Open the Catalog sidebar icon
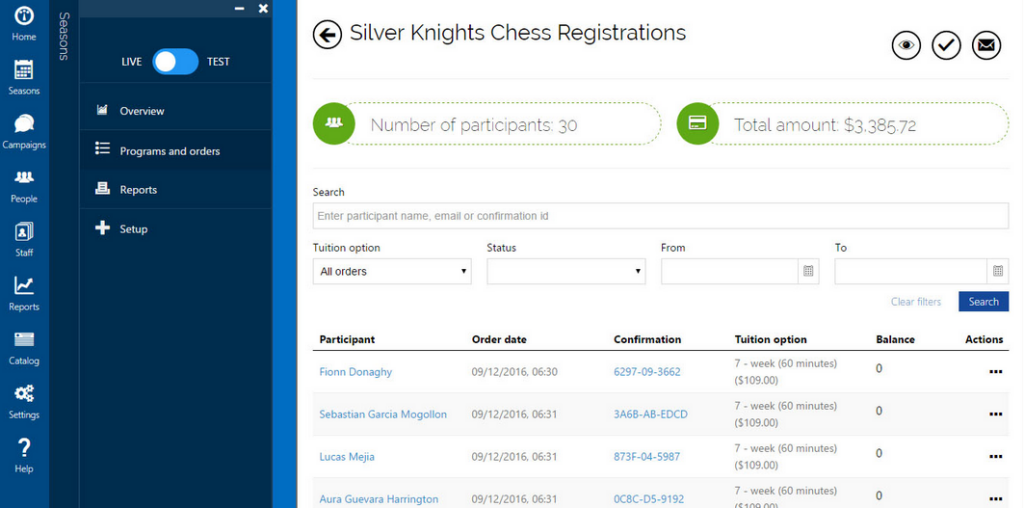The width and height of the screenshot is (1024, 508). point(24,348)
